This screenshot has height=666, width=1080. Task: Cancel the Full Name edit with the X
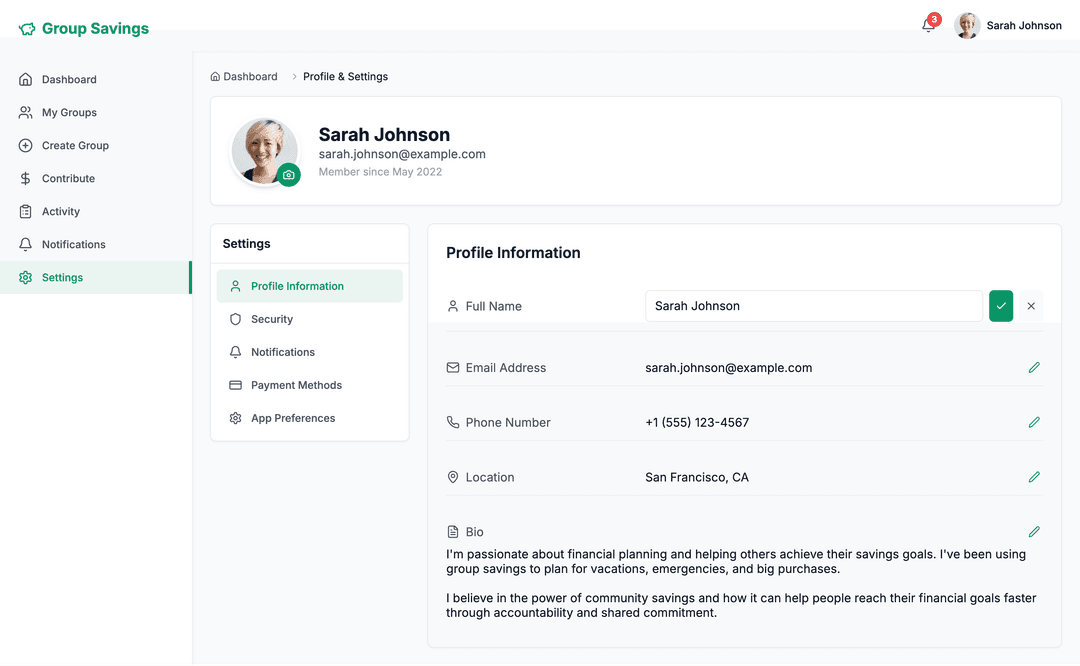point(1031,305)
